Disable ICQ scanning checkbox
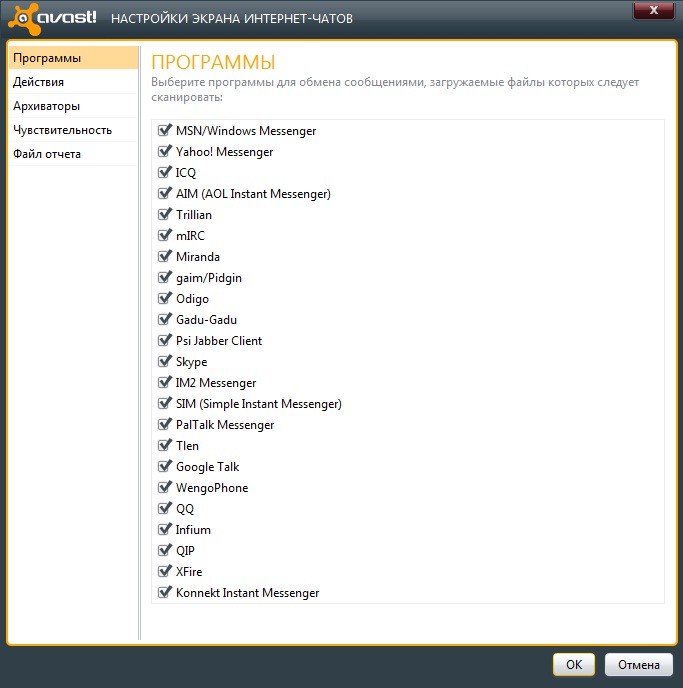The width and height of the screenshot is (683, 688). click(164, 172)
